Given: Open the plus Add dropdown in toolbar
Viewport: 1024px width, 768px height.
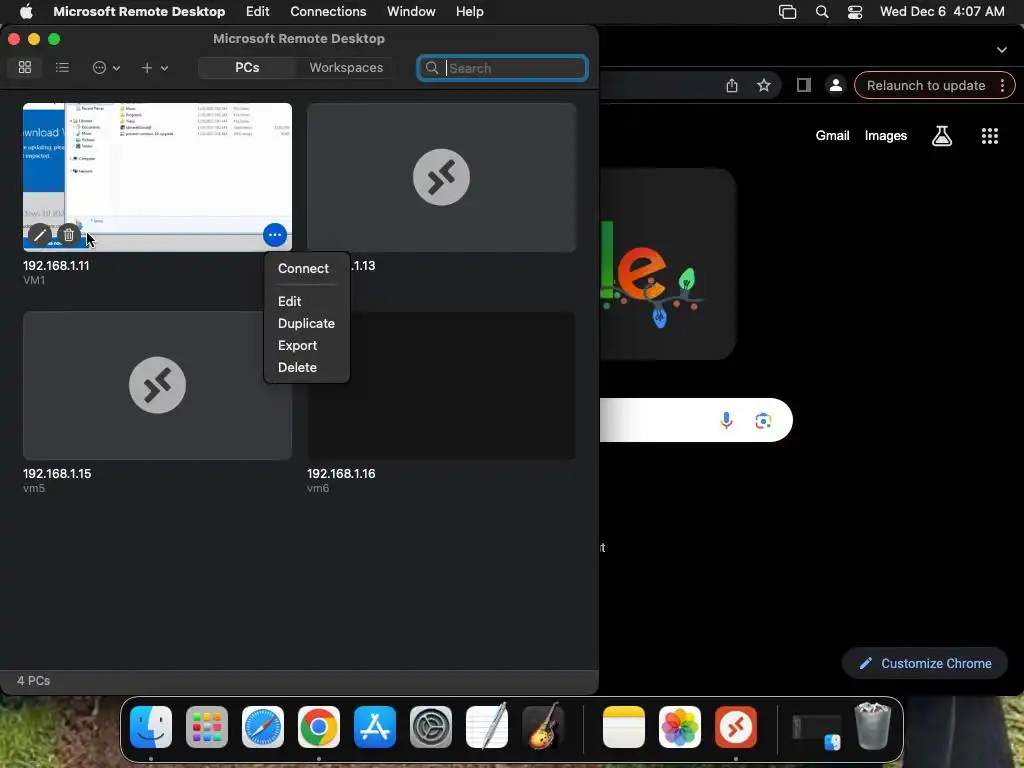Looking at the screenshot, I should 155,68.
